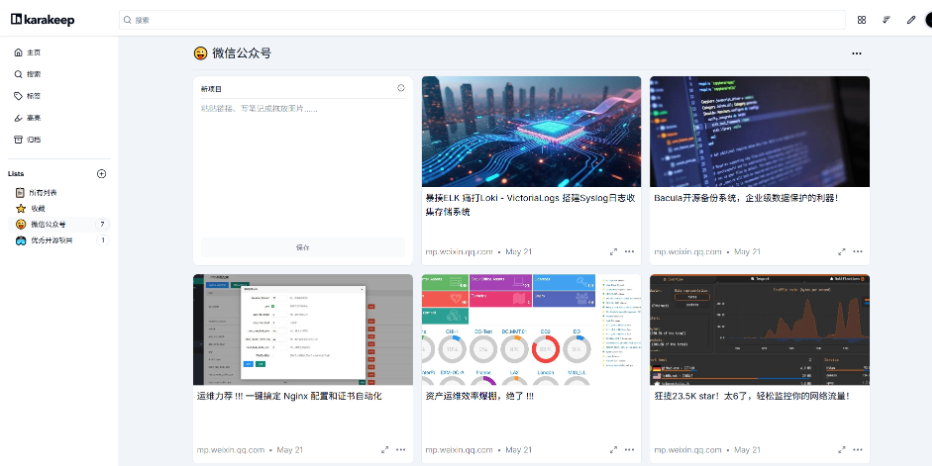932x466 pixels.
Task: Expand the Bacula bookmark card to full view
Action: pos(841,252)
